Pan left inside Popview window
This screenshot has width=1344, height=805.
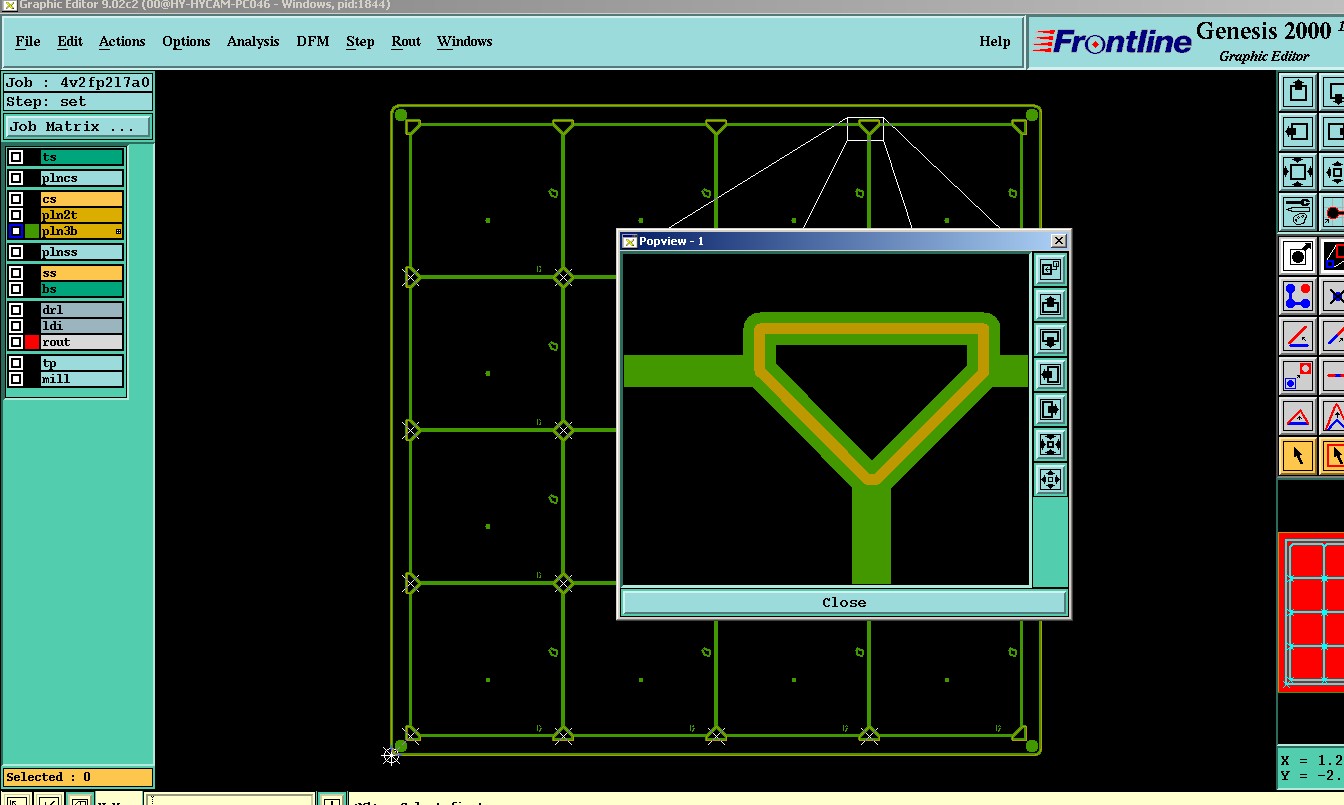point(1050,375)
